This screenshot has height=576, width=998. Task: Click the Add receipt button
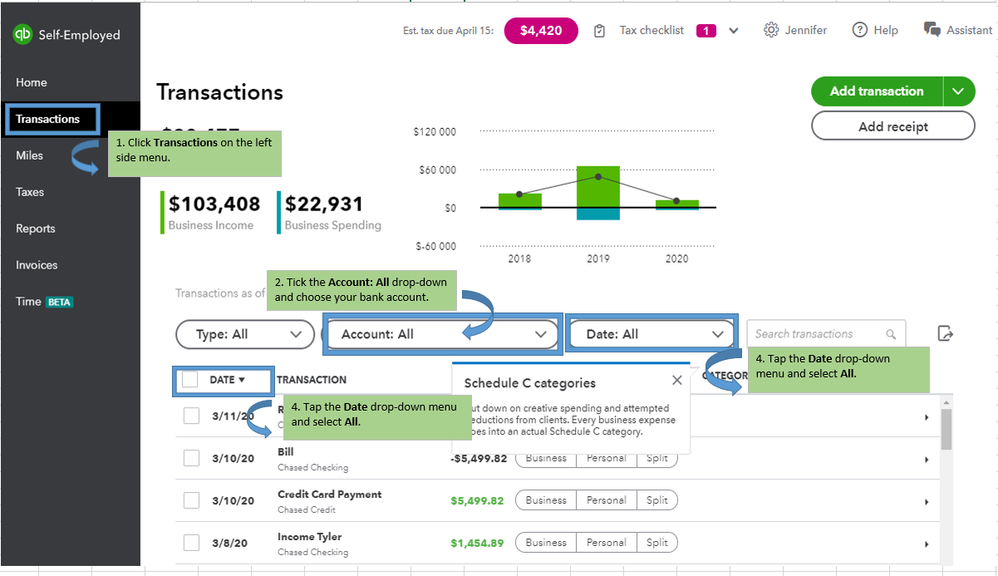[892, 127]
